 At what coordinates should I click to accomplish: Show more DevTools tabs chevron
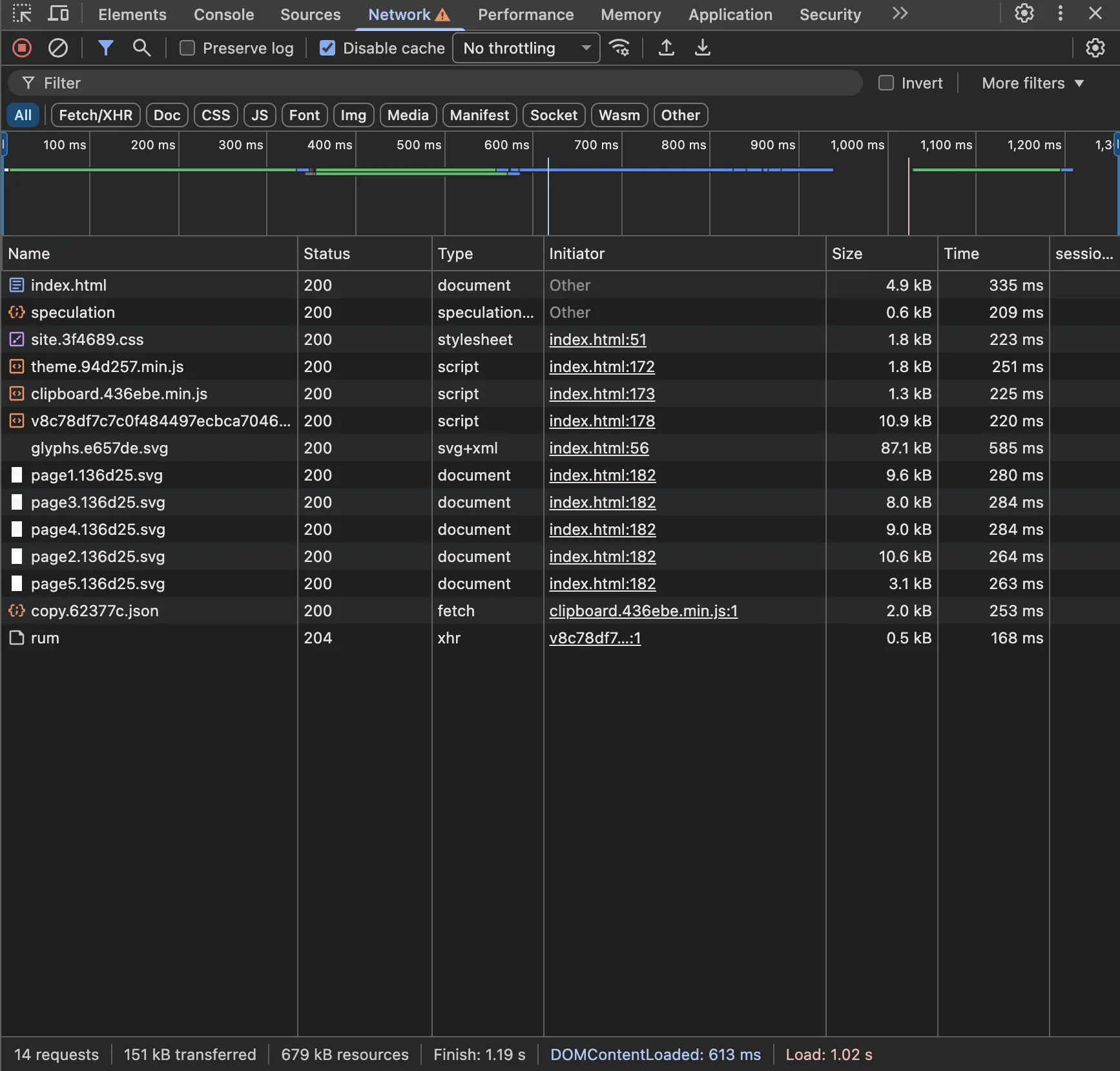tap(900, 14)
